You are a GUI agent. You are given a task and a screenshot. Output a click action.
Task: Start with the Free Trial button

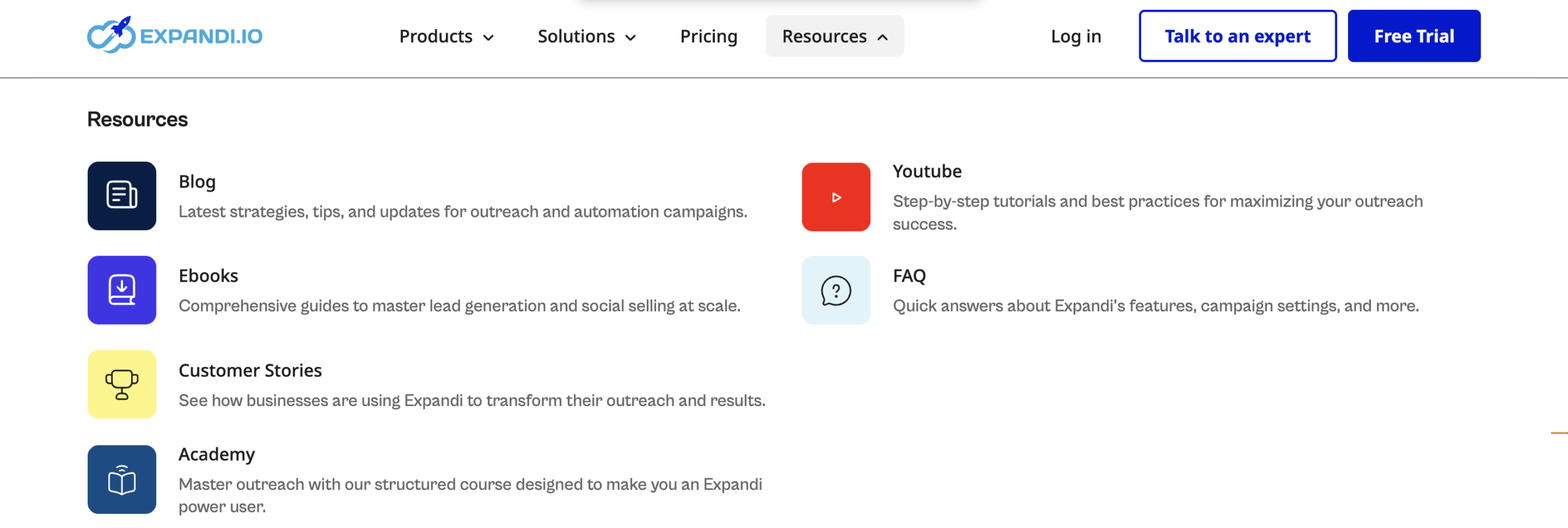1414,37
